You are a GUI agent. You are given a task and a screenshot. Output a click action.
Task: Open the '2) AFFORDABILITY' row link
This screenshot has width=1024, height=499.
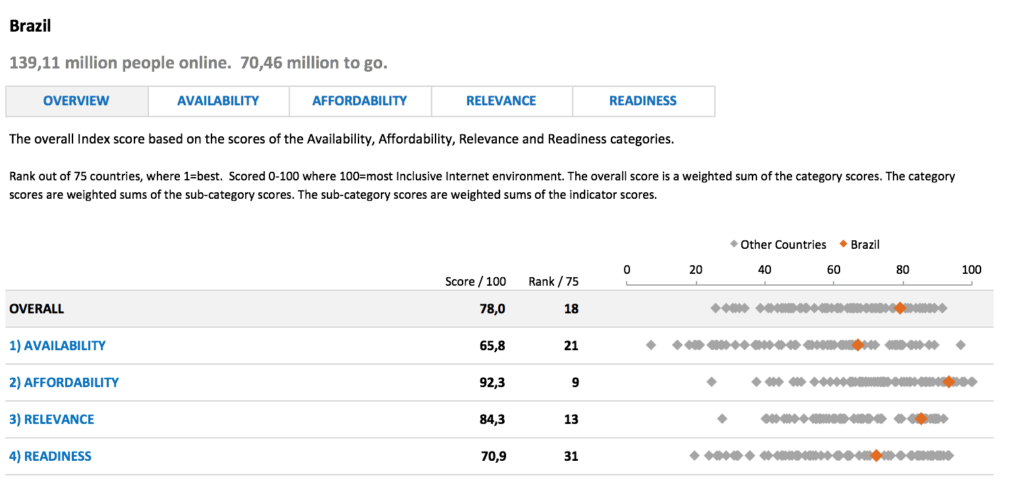tap(64, 383)
